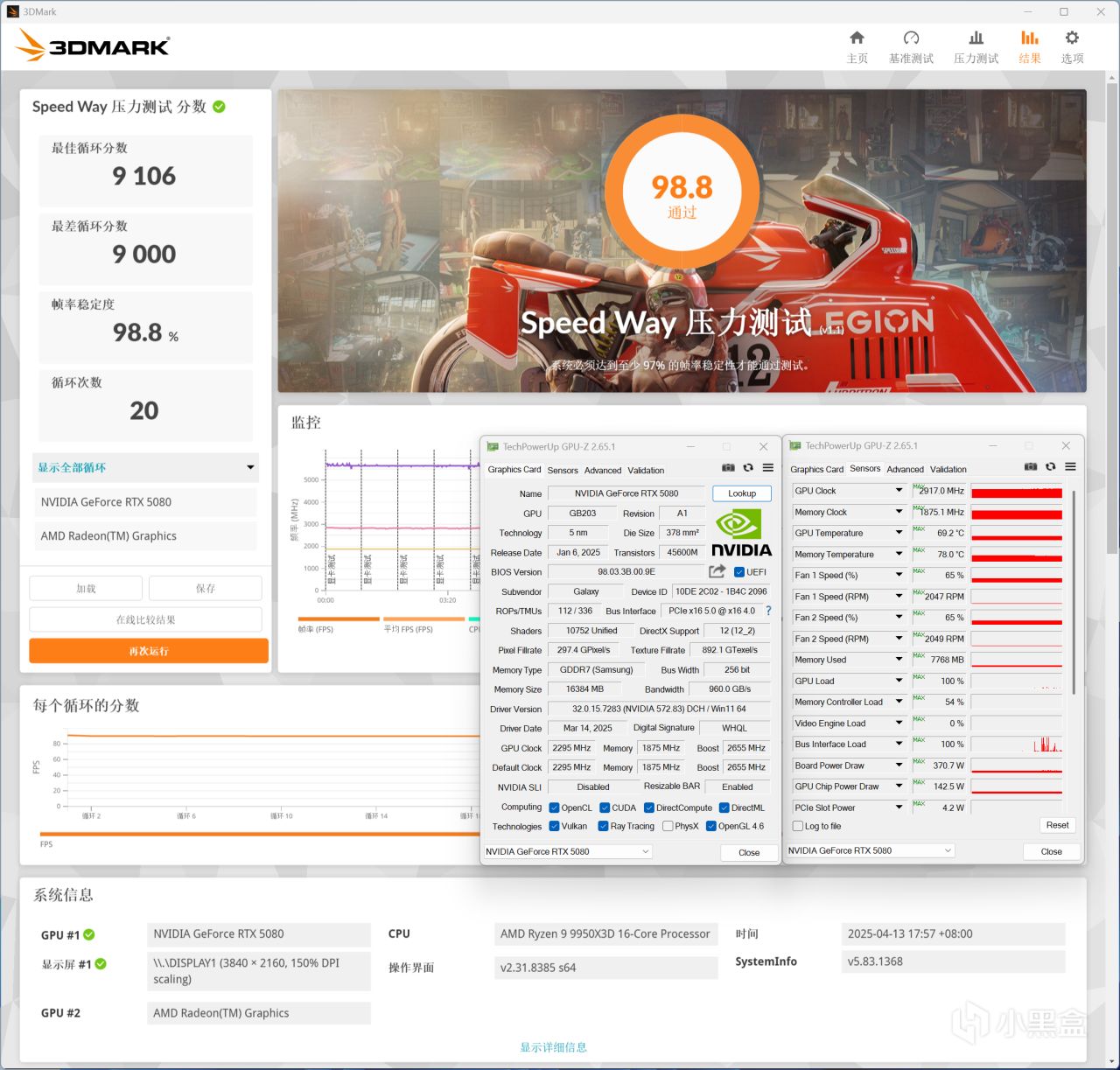Open hamburger menu in GPU-Z sensors window

(x=1070, y=467)
